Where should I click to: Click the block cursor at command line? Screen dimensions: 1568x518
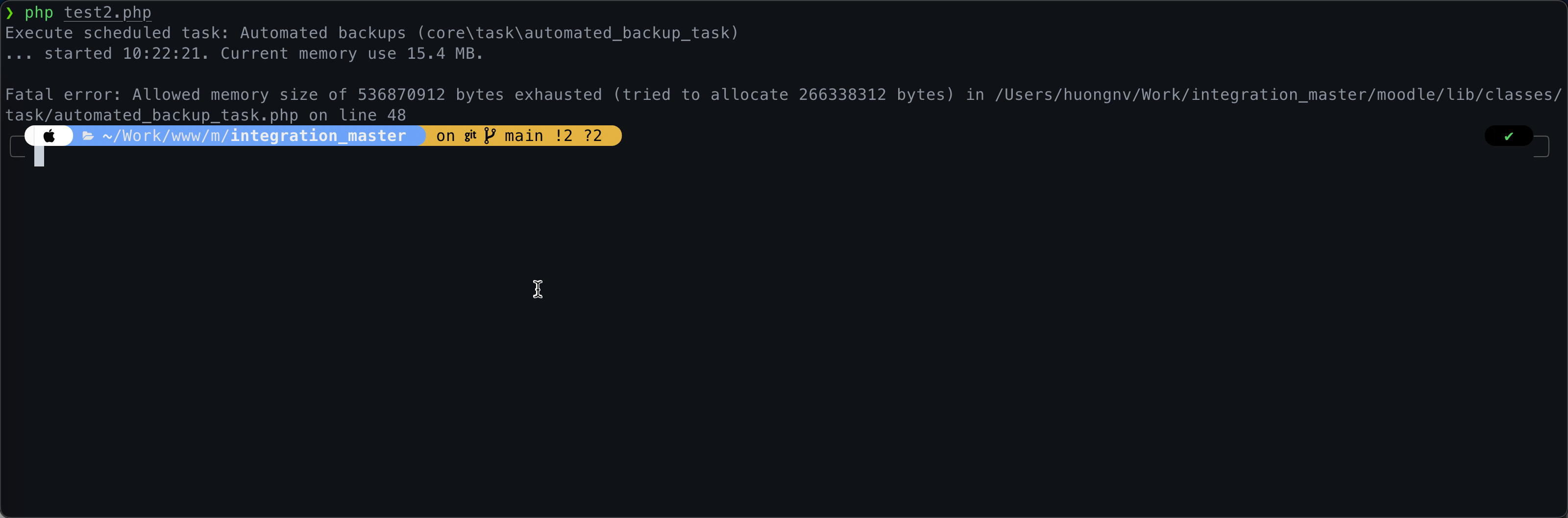click(x=39, y=156)
